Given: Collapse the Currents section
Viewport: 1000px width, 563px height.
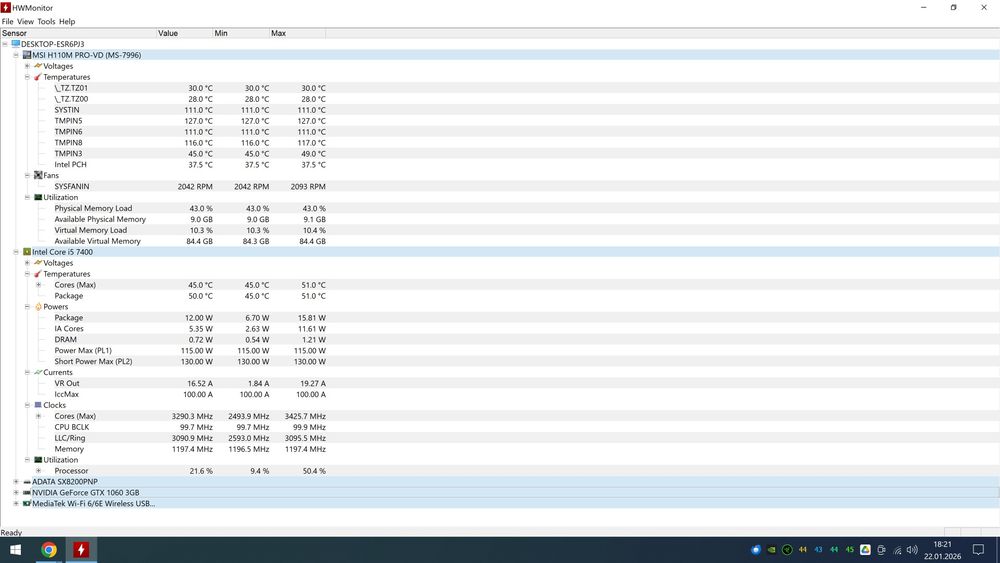Looking at the screenshot, I should pyautogui.click(x=27, y=372).
